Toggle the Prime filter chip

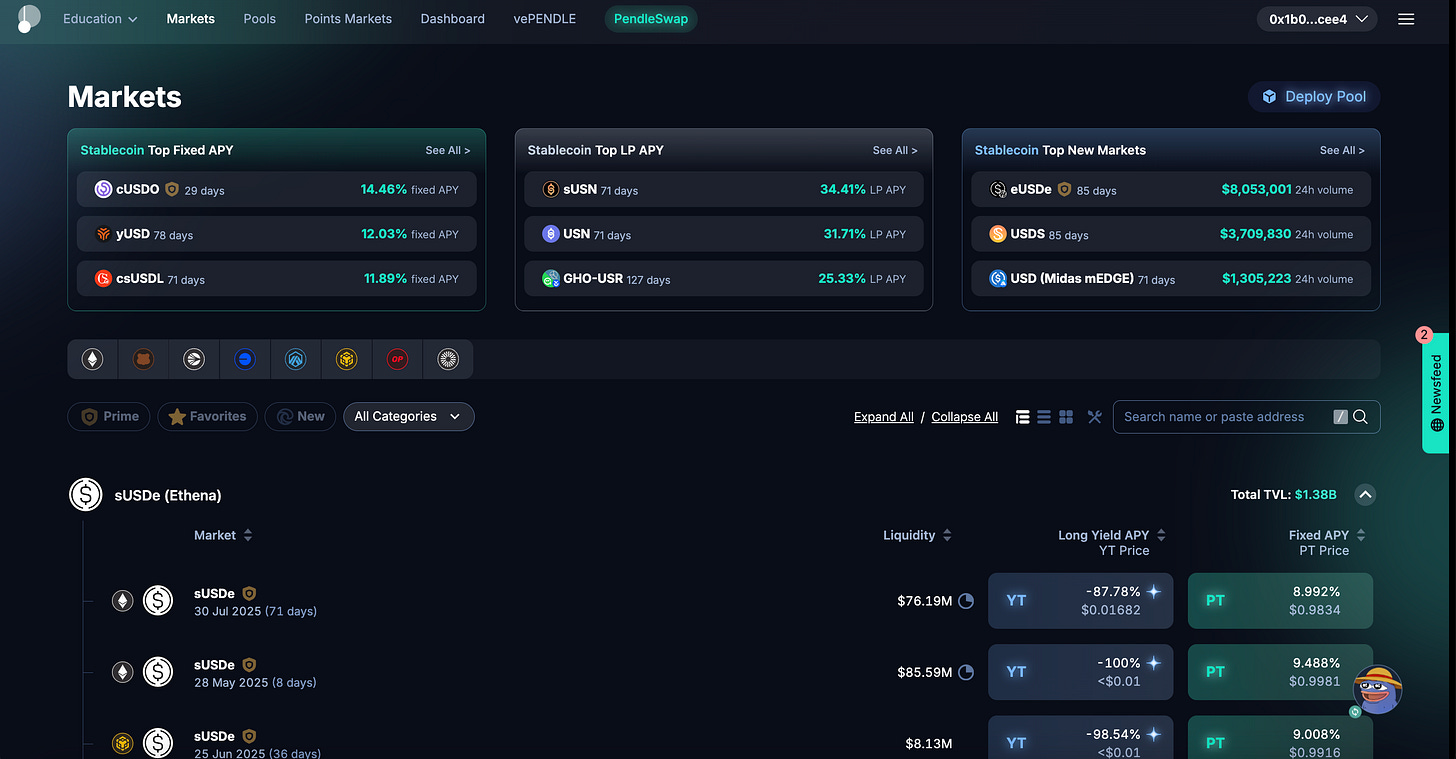(x=109, y=416)
